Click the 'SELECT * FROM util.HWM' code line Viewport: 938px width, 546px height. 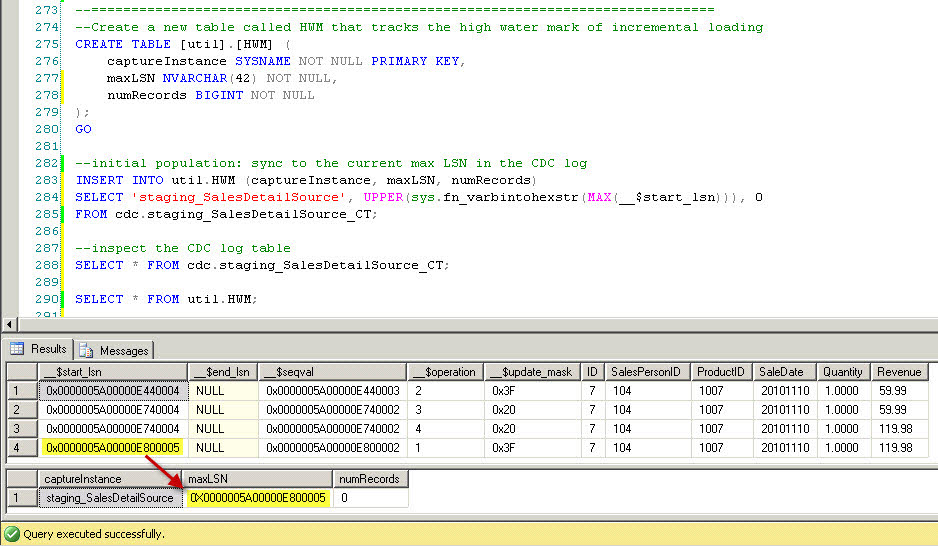[166, 299]
